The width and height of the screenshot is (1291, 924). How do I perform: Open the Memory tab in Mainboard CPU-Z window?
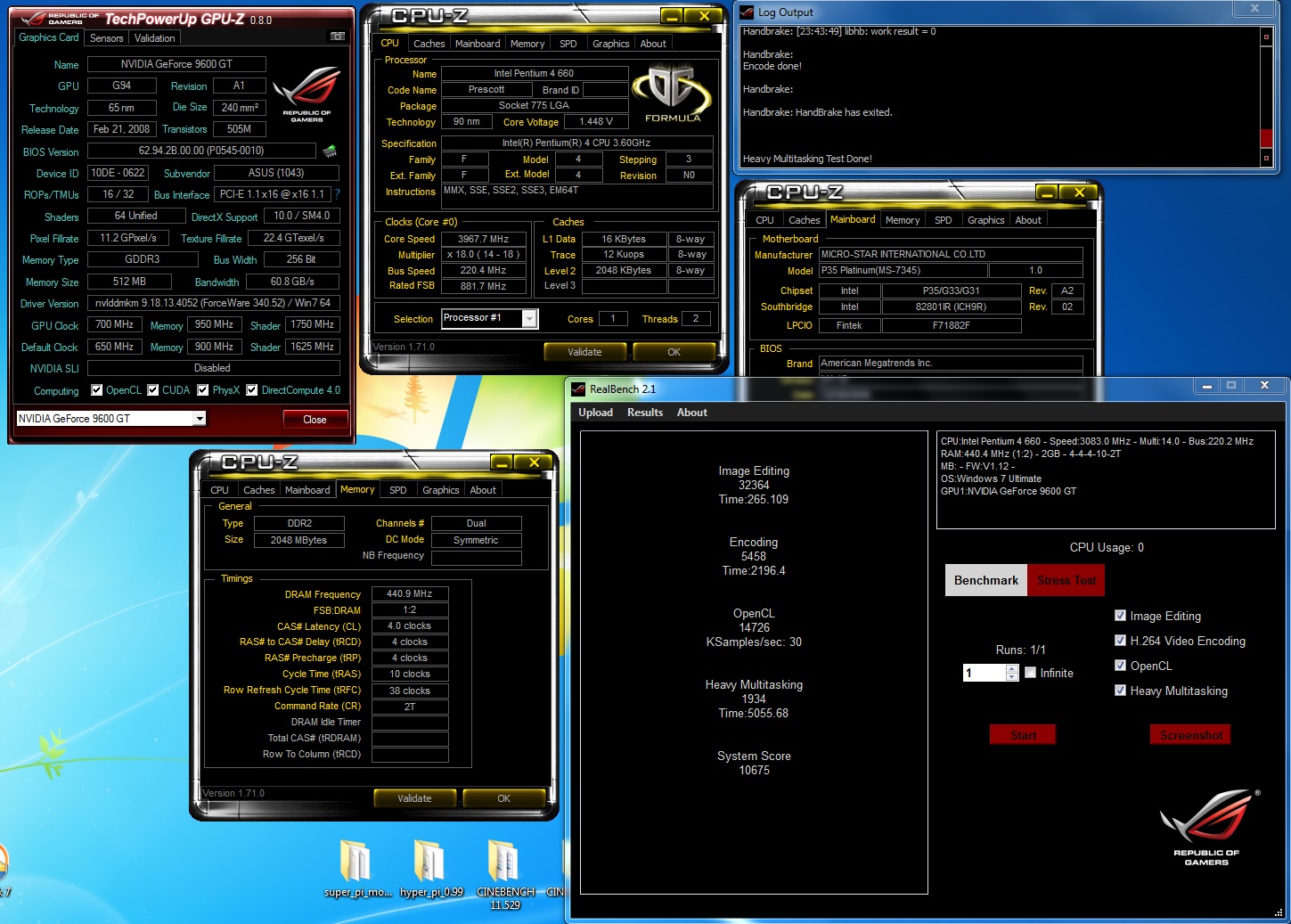point(903,219)
